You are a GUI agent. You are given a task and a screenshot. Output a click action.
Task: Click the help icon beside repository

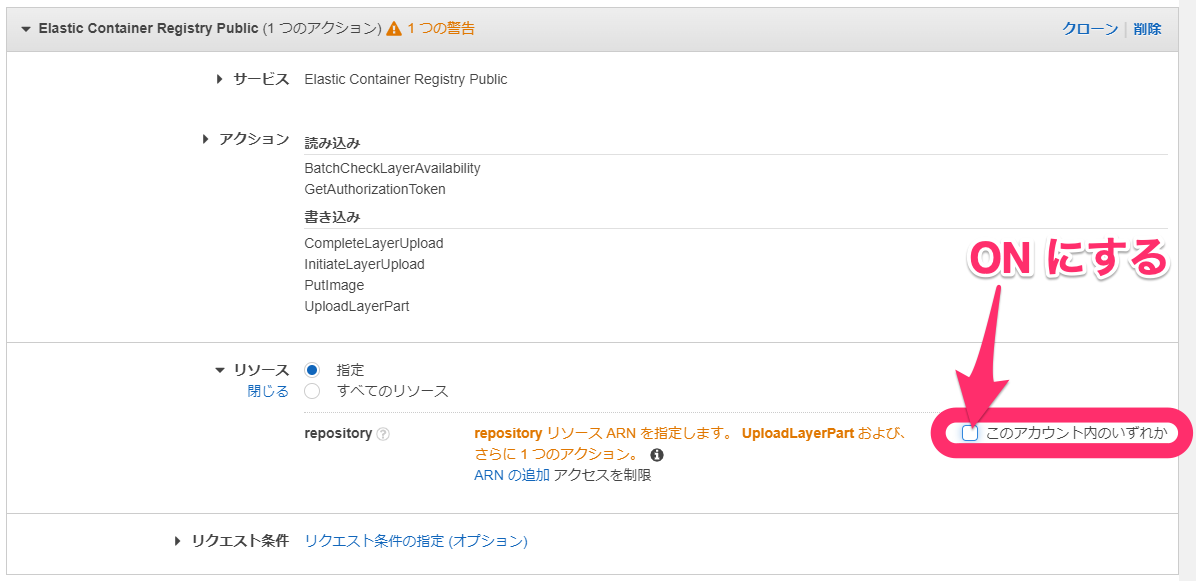coord(383,434)
